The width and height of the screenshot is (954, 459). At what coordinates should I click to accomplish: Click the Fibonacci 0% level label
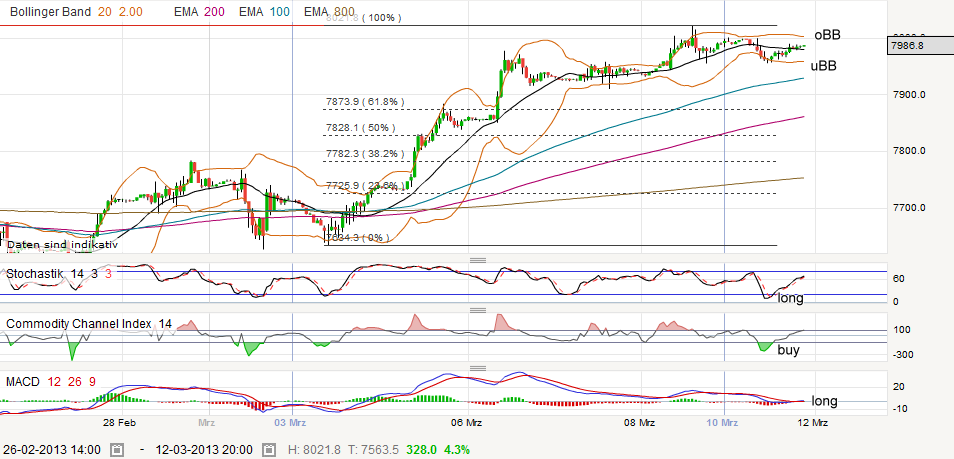click(x=358, y=238)
